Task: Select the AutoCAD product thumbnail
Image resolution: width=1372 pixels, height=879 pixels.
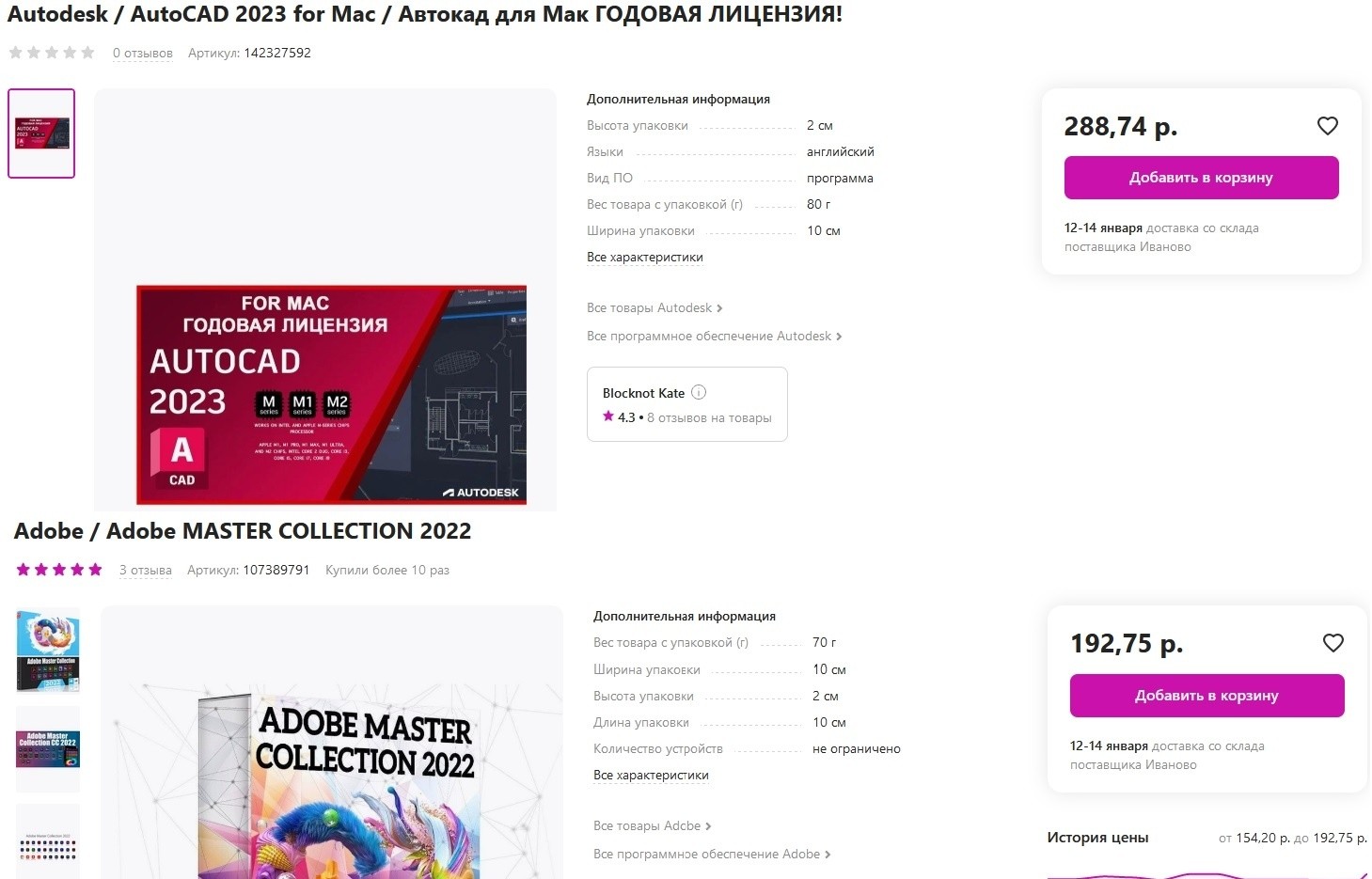Action: (41, 133)
